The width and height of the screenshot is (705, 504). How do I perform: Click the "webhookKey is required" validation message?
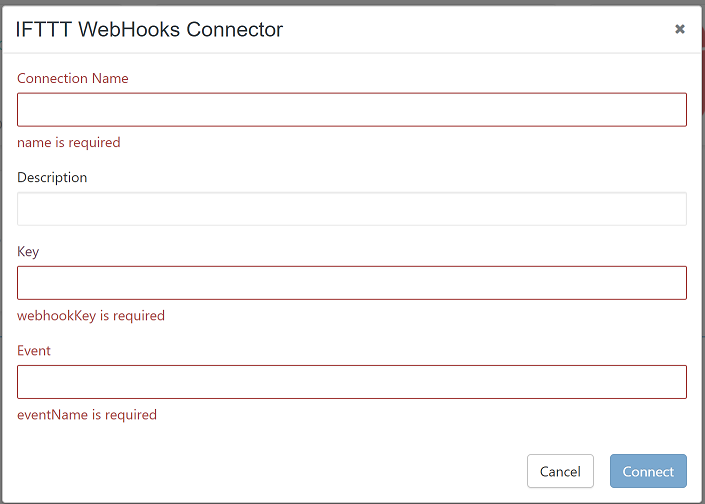pyautogui.click(x=91, y=315)
